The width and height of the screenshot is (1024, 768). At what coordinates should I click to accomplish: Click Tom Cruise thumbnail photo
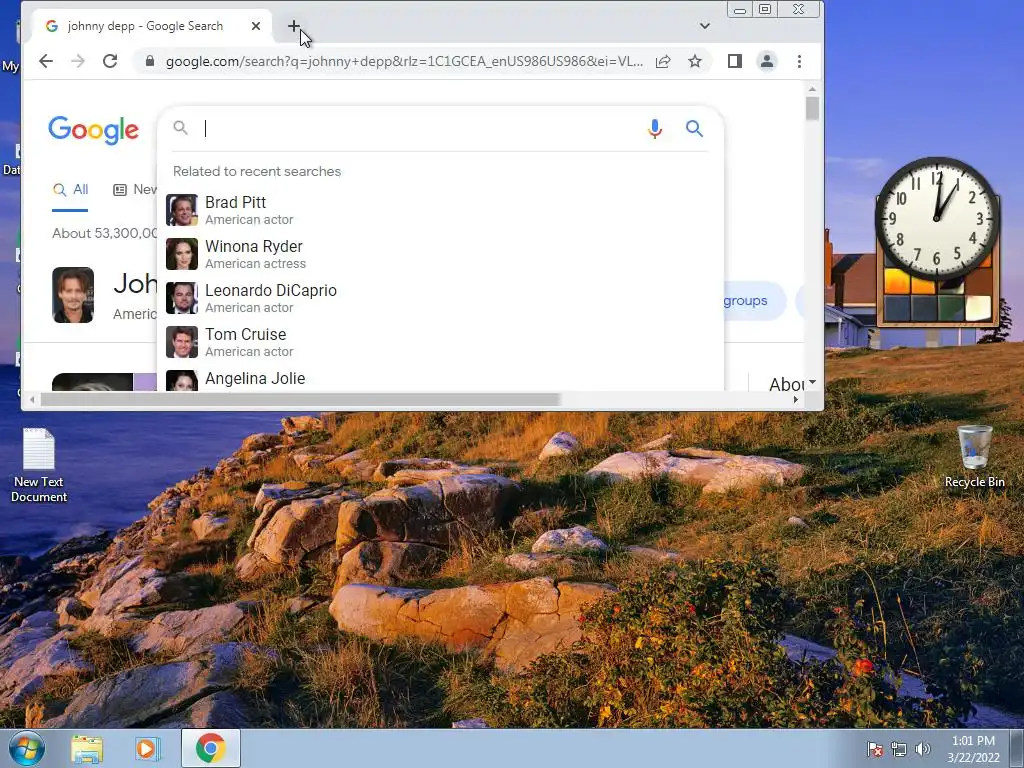(182, 342)
